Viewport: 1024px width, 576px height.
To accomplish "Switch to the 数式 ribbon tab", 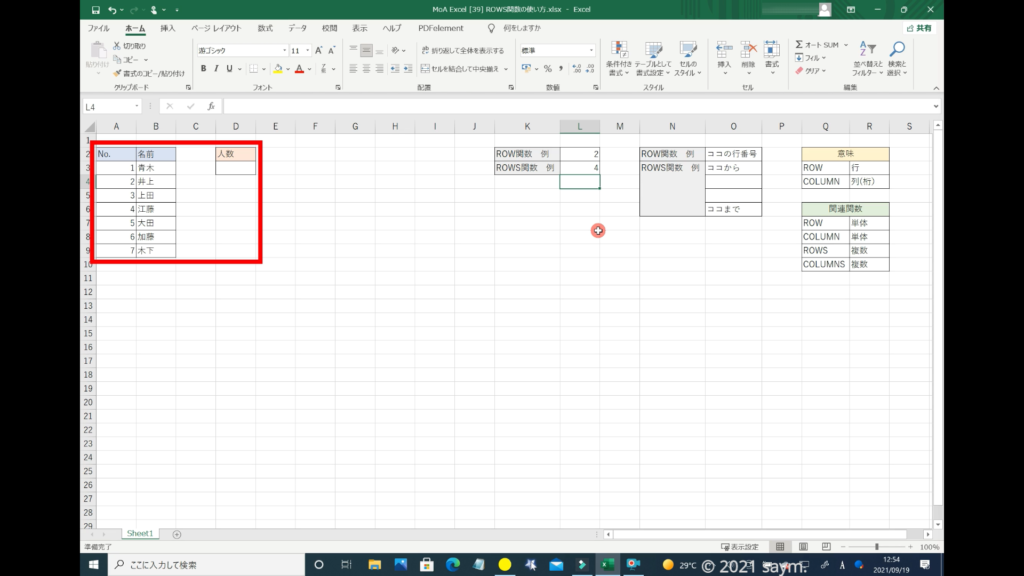I will (265, 28).
